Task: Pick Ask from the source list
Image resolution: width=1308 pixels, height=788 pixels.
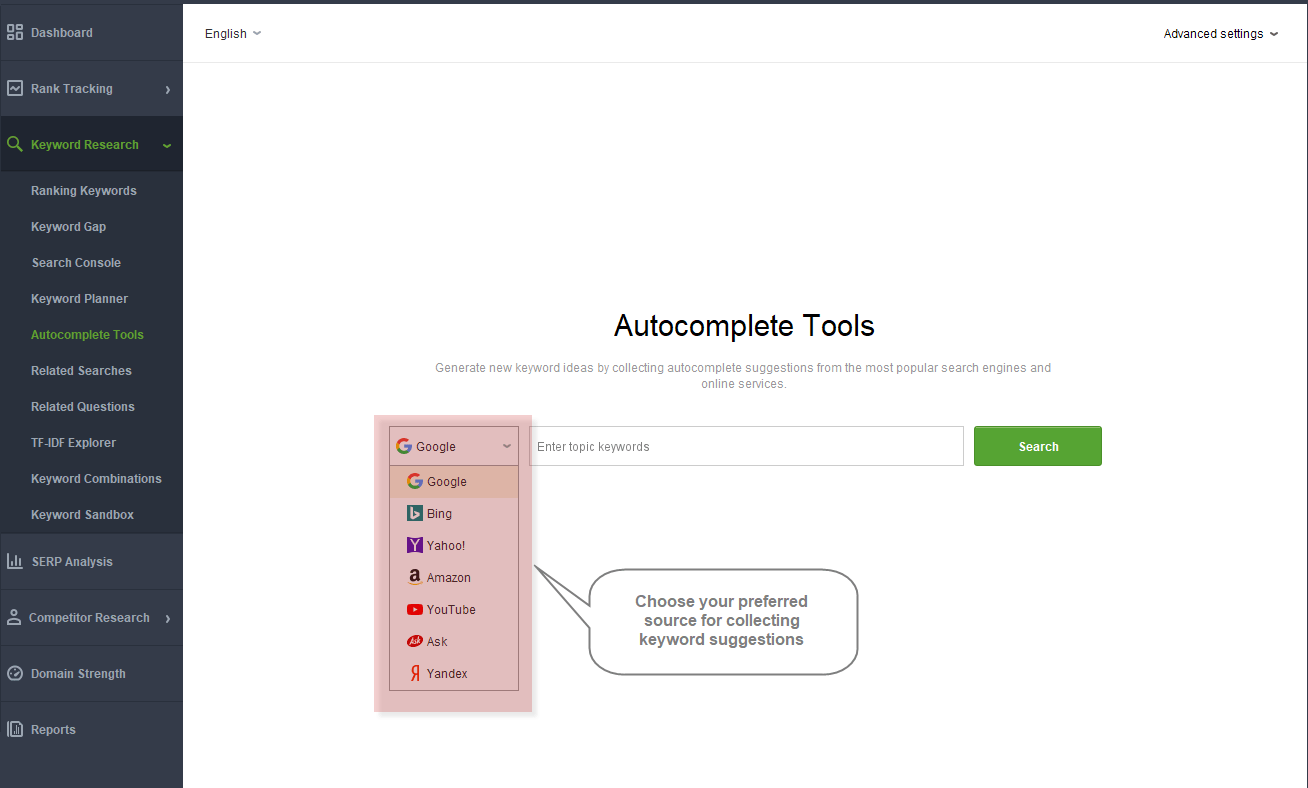Action: pos(454,641)
